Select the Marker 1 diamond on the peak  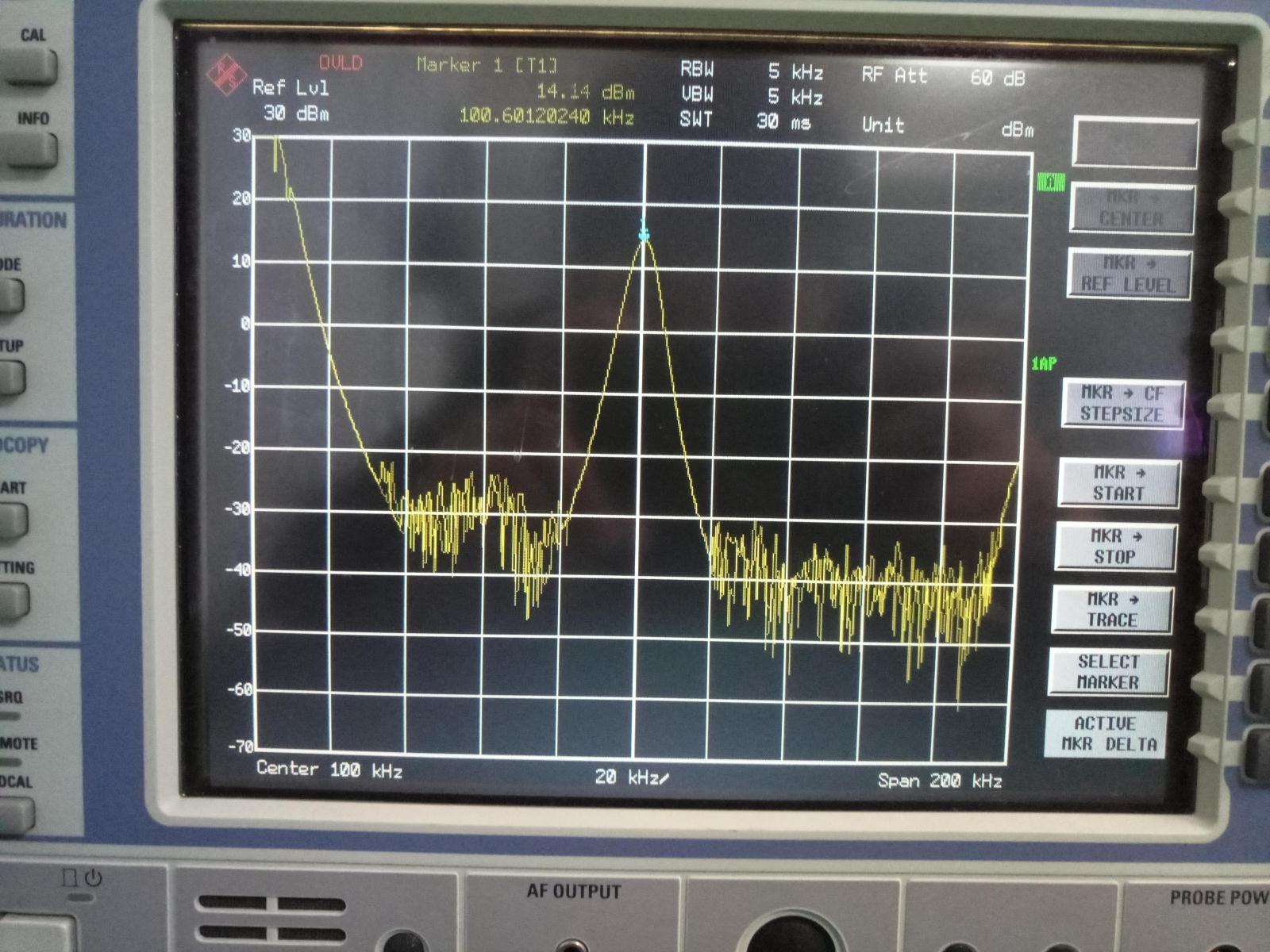pos(642,232)
